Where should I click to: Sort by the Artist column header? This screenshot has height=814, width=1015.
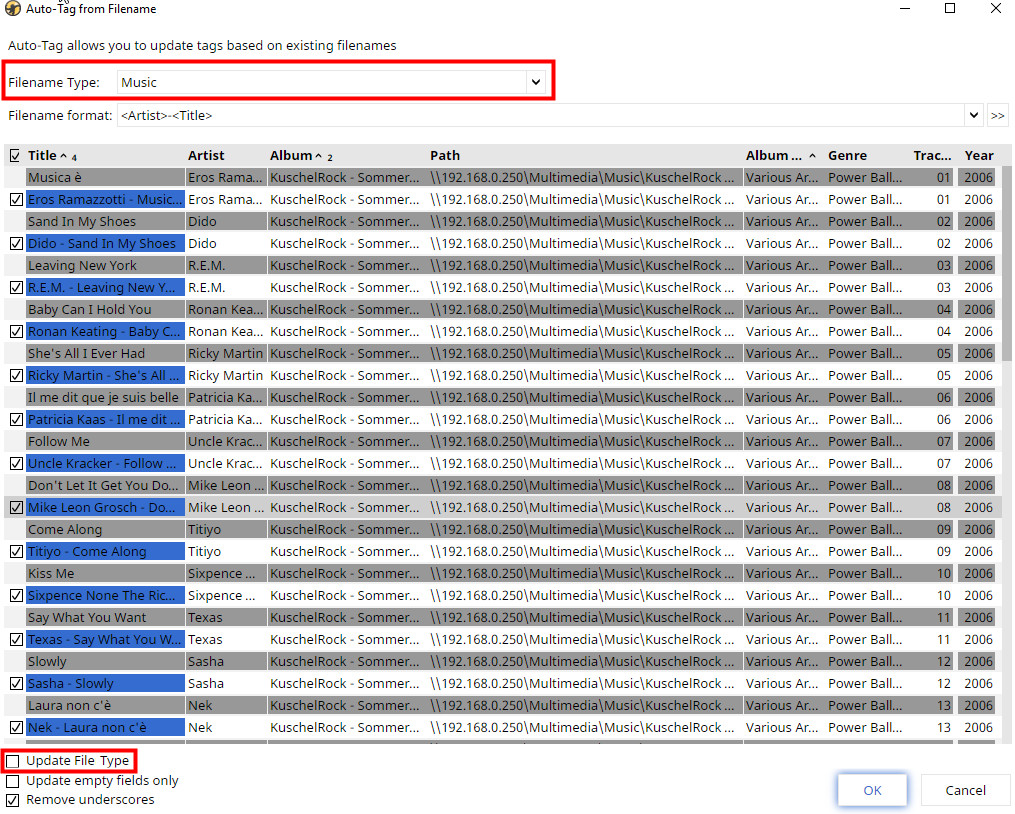[206, 155]
